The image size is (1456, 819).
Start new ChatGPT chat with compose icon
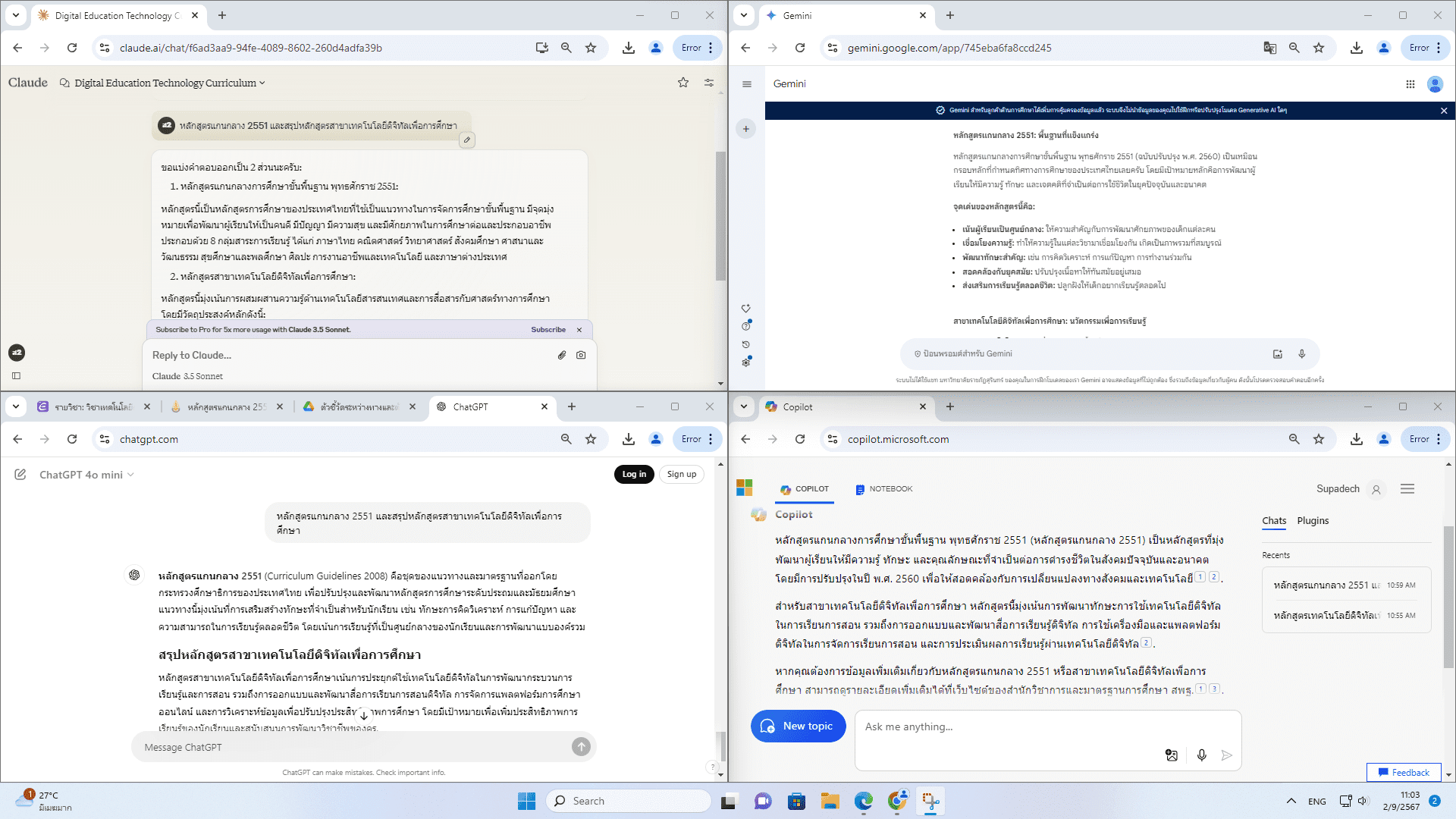[20, 475]
